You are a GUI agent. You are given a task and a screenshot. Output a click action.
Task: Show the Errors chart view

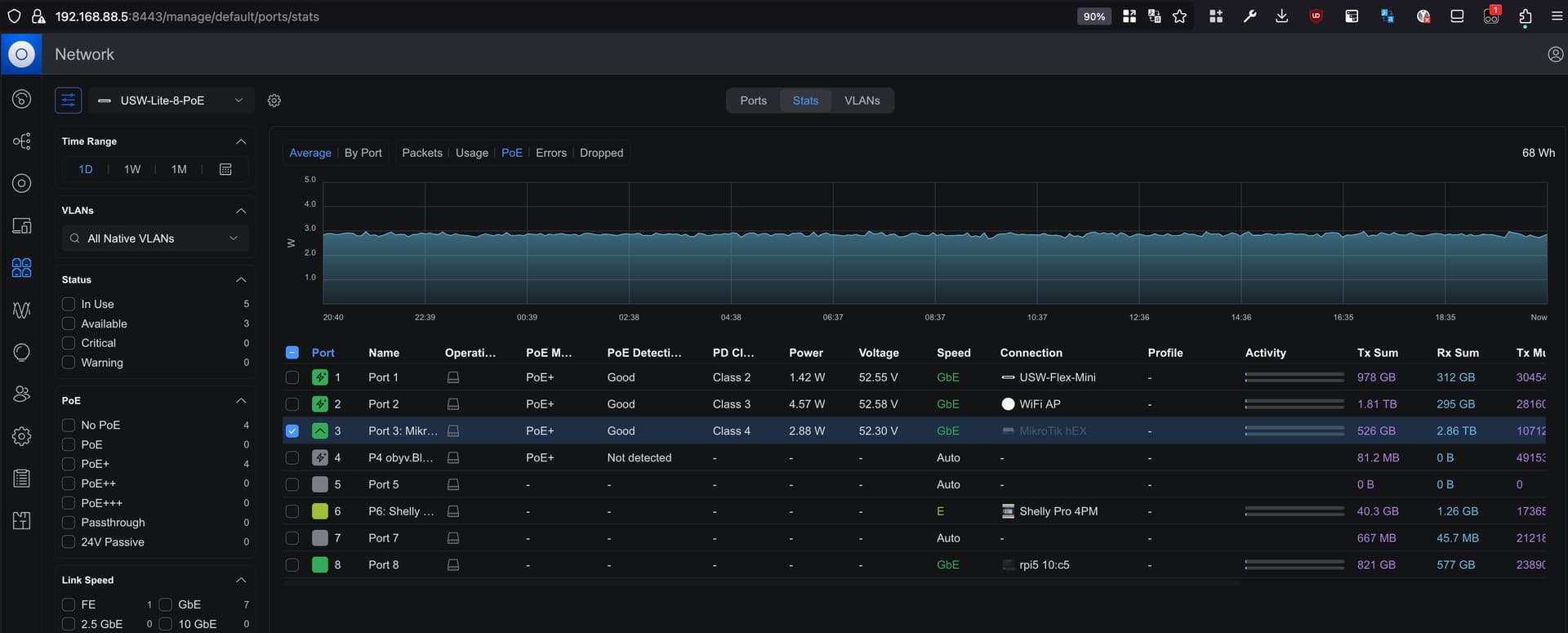point(550,153)
